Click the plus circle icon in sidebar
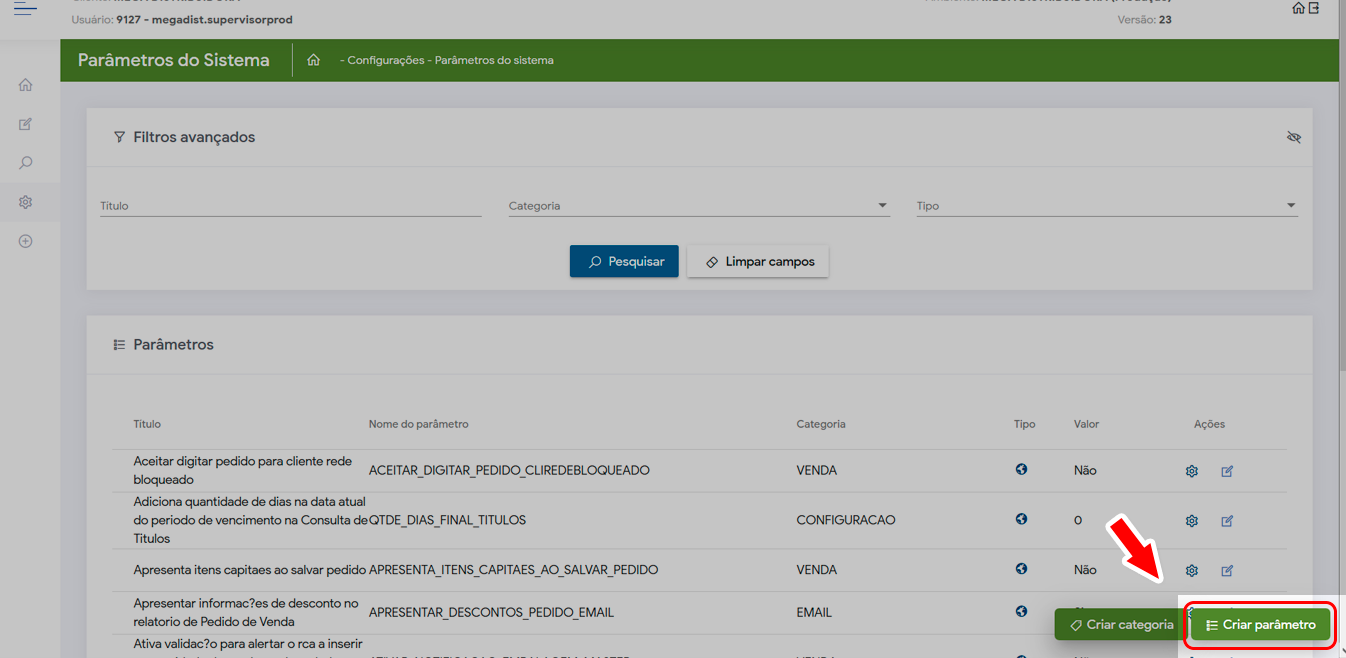This screenshot has width=1346, height=658. click(26, 241)
